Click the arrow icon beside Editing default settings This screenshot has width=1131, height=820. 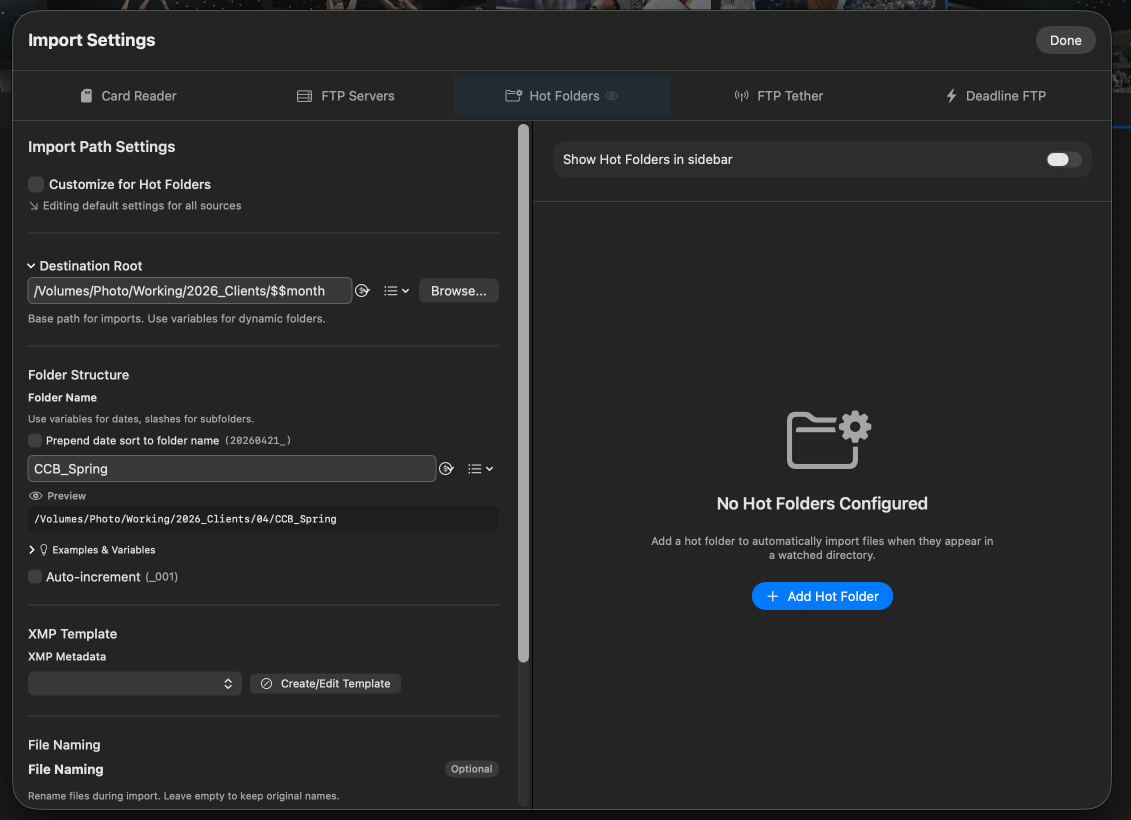33,206
